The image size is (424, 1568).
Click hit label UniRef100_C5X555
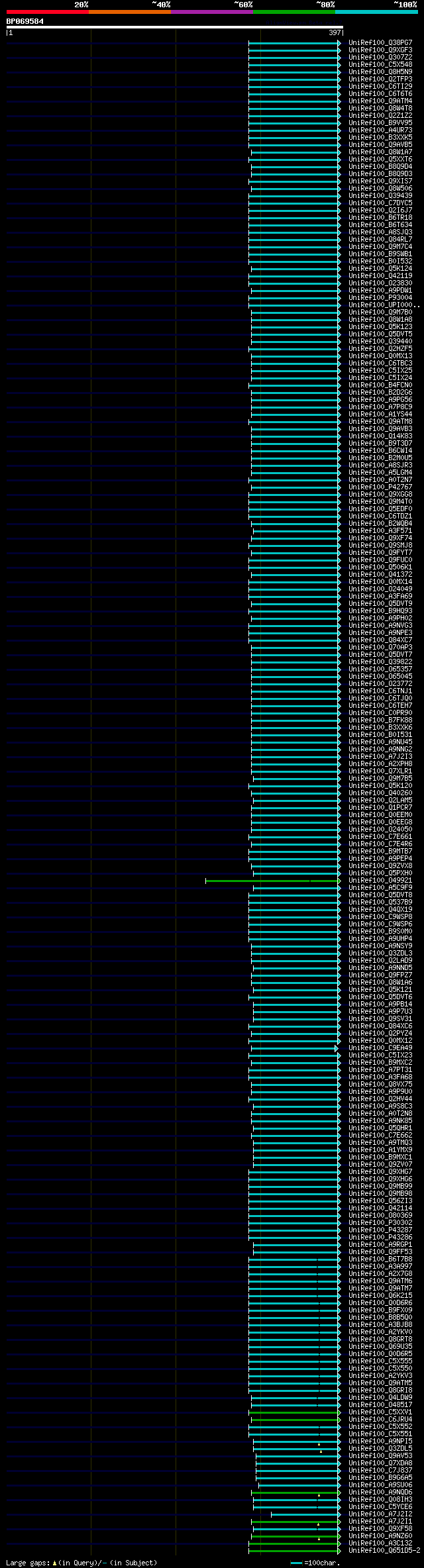(380, 1361)
